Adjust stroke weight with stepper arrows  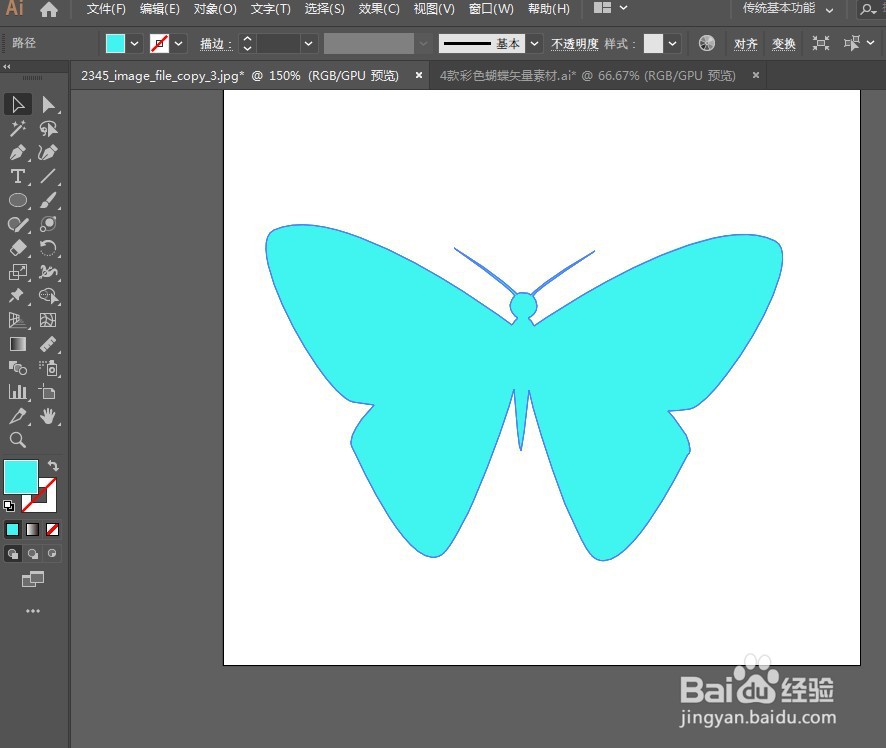click(247, 44)
